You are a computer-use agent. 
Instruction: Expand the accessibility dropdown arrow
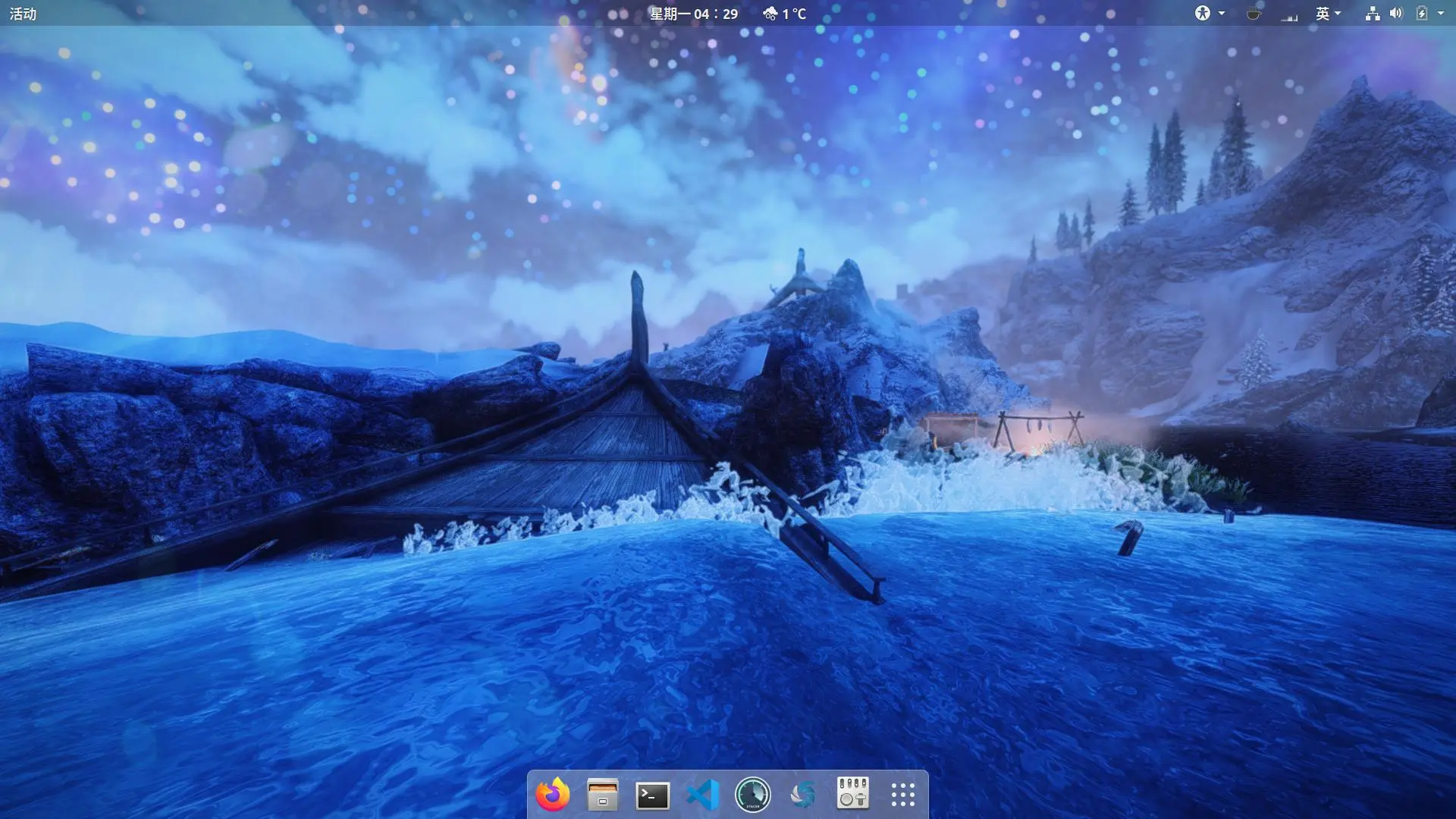(1222, 14)
